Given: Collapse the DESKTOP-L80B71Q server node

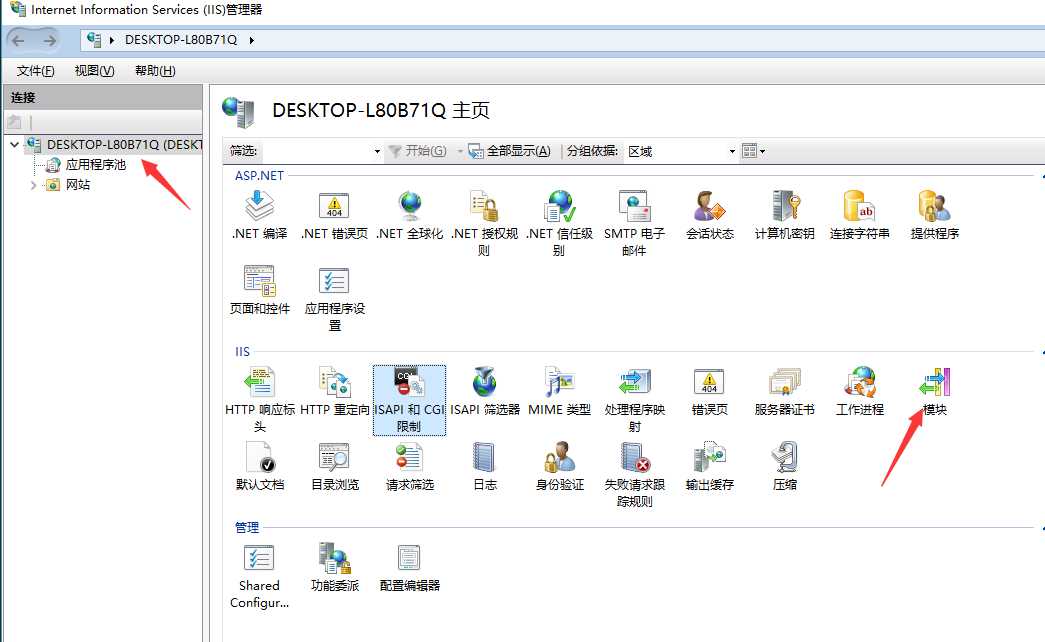Looking at the screenshot, I should tap(14, 145).
